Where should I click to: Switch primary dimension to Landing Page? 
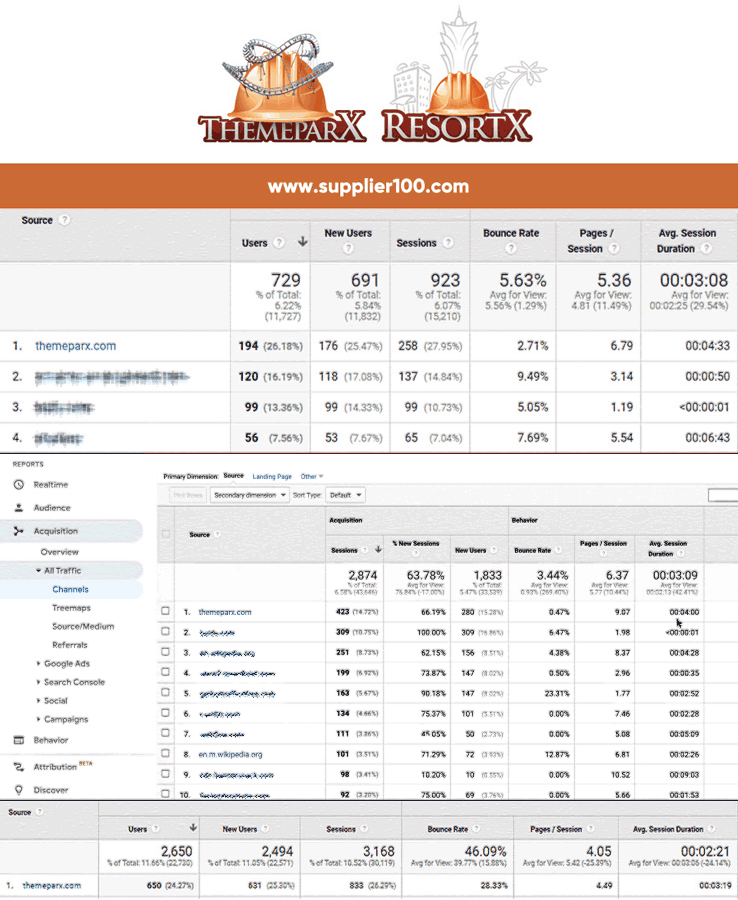tap(272, 476)
